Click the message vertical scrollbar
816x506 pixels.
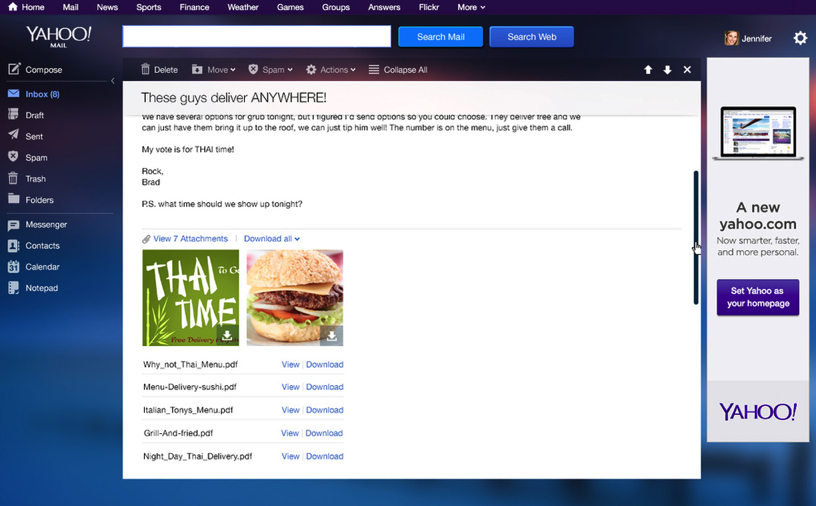[x=696, y=237]
